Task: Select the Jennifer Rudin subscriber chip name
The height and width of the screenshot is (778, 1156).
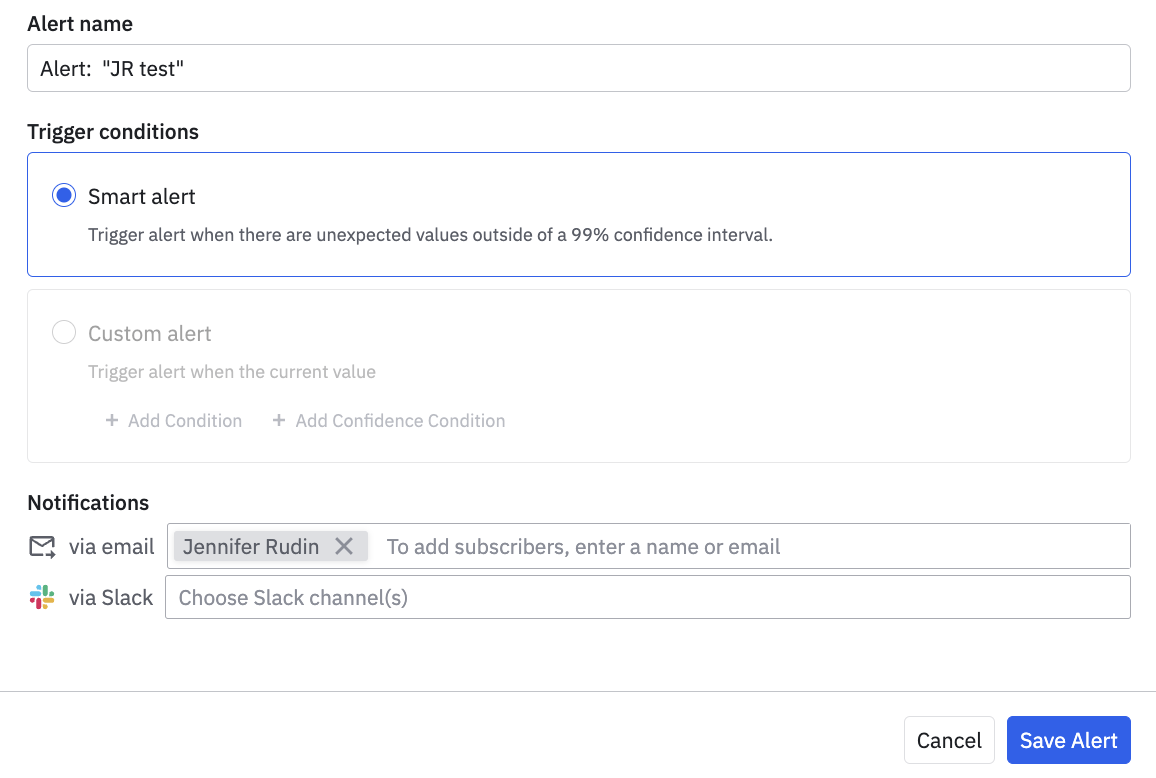Action: coord(251,546)
